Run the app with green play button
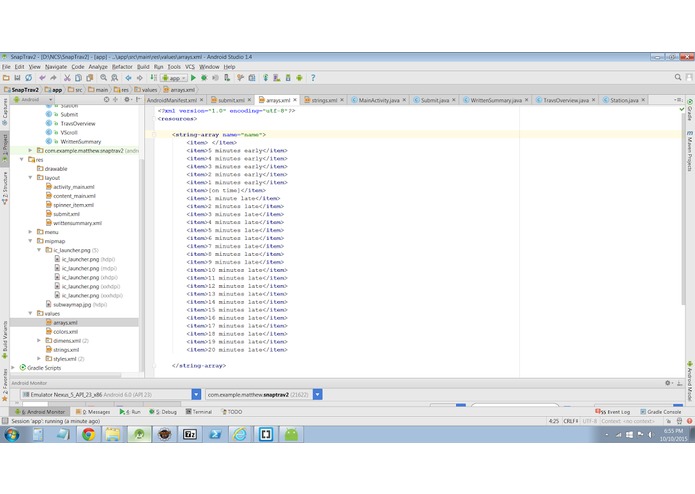 (x=193, y=78)
